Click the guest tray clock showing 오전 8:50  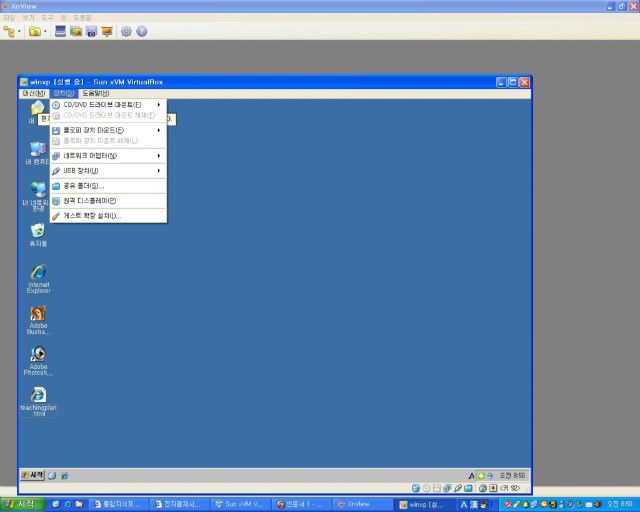[512, 476]
